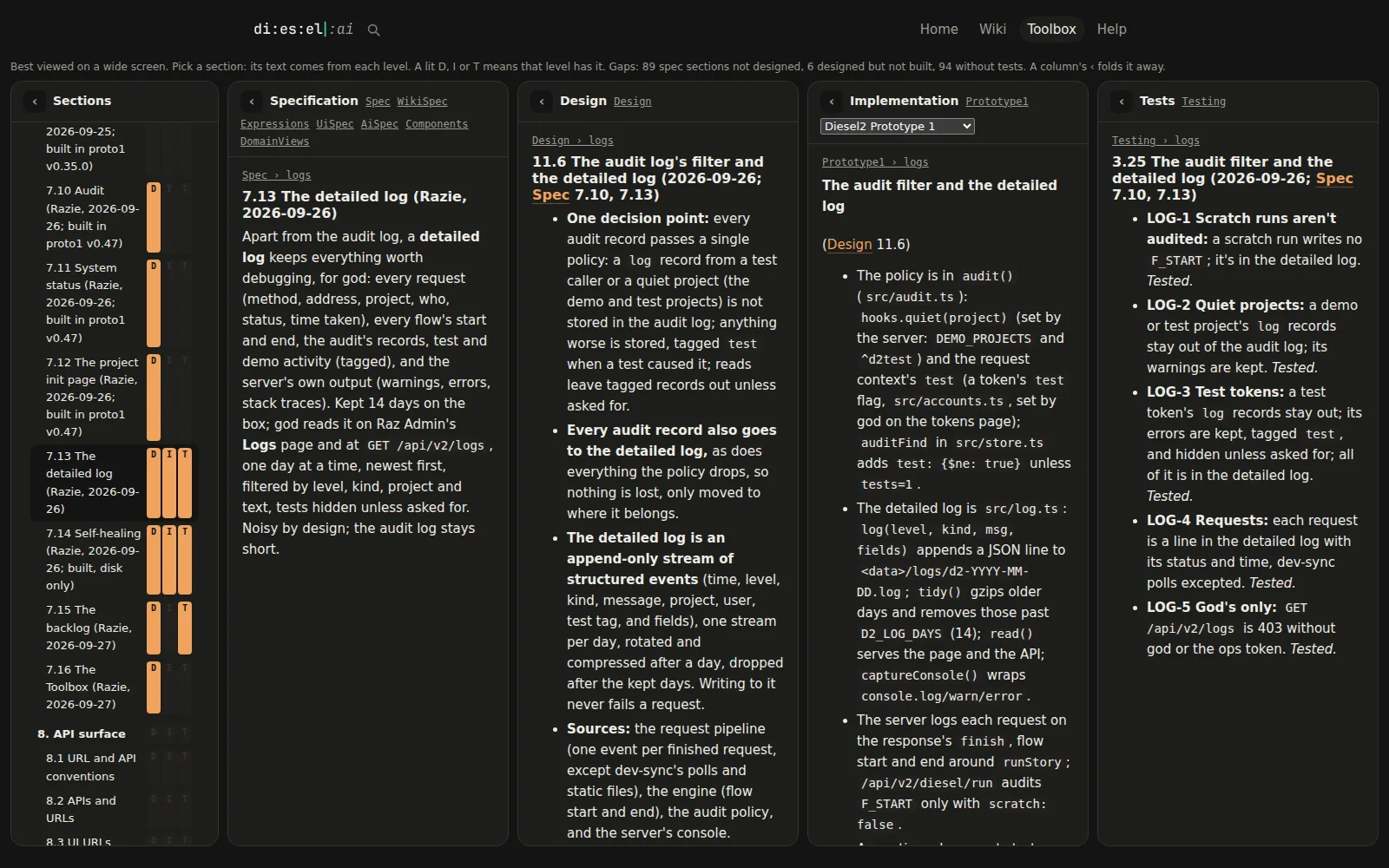
Task: Open the Components link
Action: tap(437, 124)
